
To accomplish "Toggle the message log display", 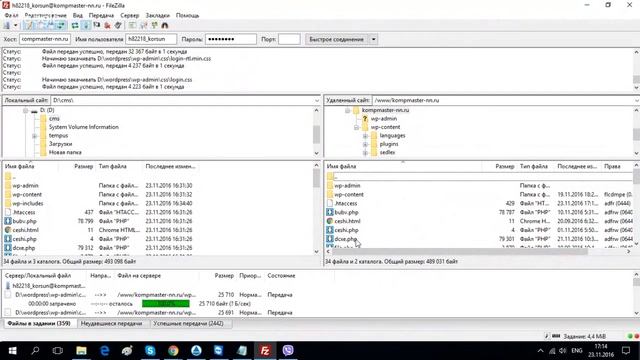I will [x=29, y=25].
